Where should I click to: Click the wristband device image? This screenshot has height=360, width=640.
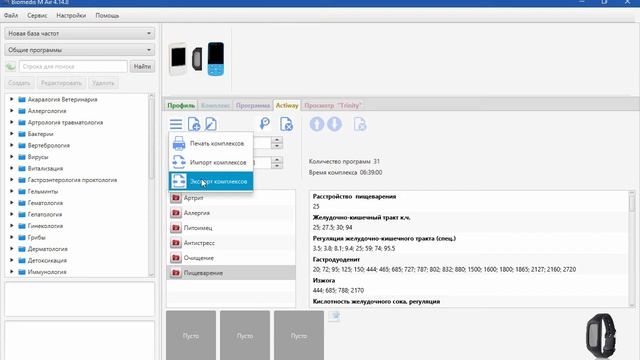pyautogui.click(x=601, y=336)
